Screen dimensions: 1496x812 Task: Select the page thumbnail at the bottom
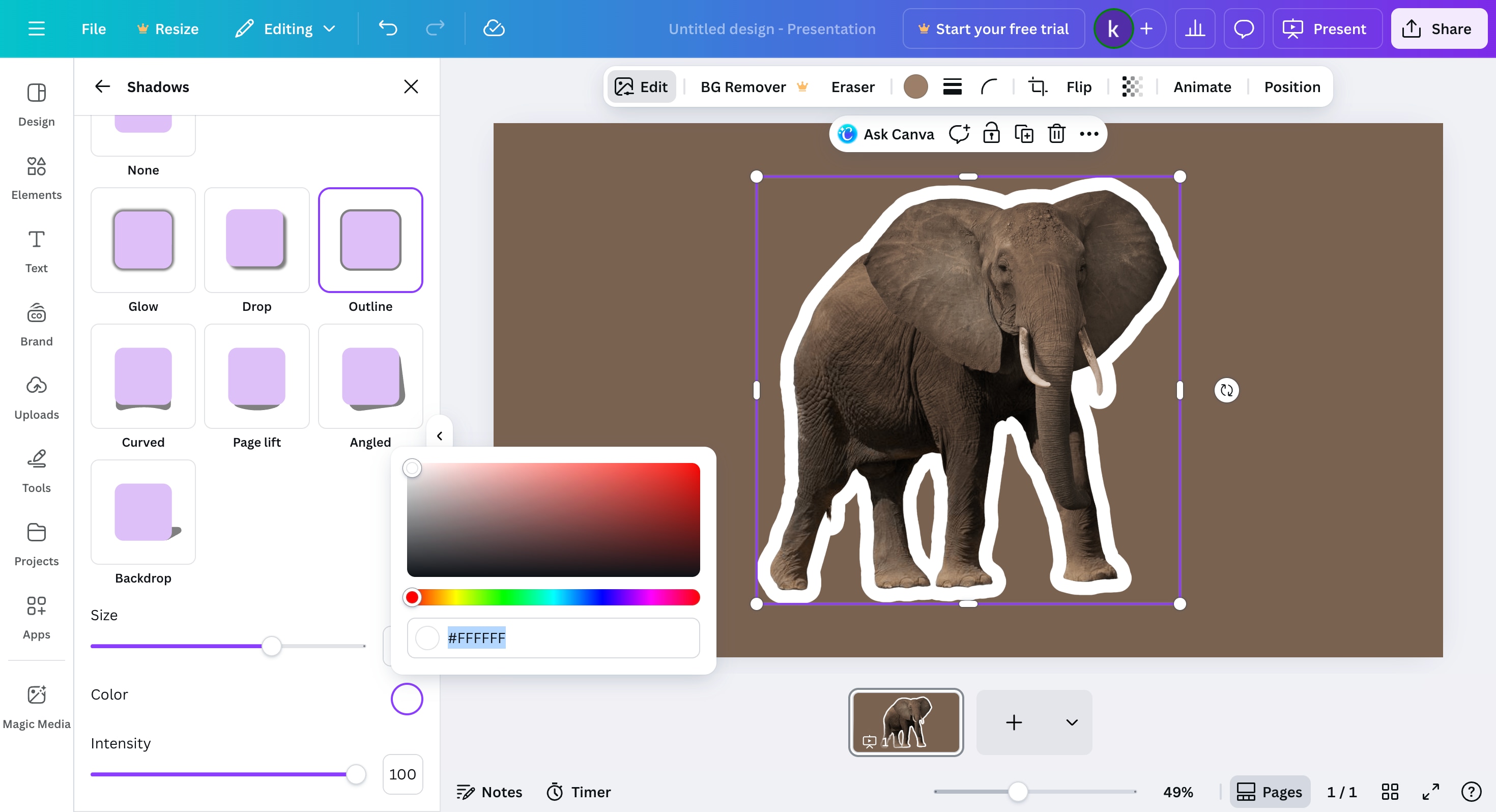pyautogui.click(x=906, y=722)
